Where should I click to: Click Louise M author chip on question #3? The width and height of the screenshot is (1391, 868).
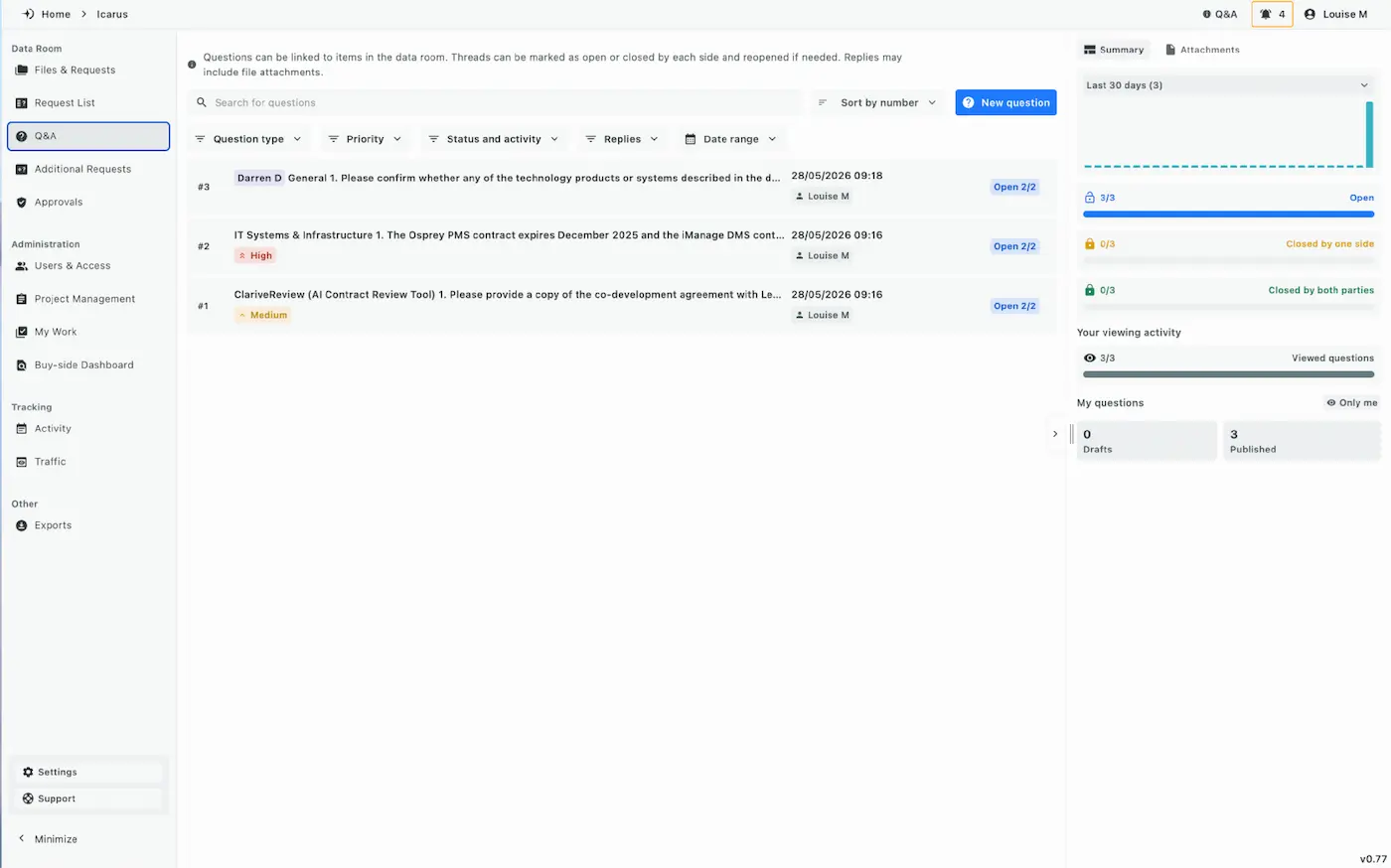(x=822, y=196)
